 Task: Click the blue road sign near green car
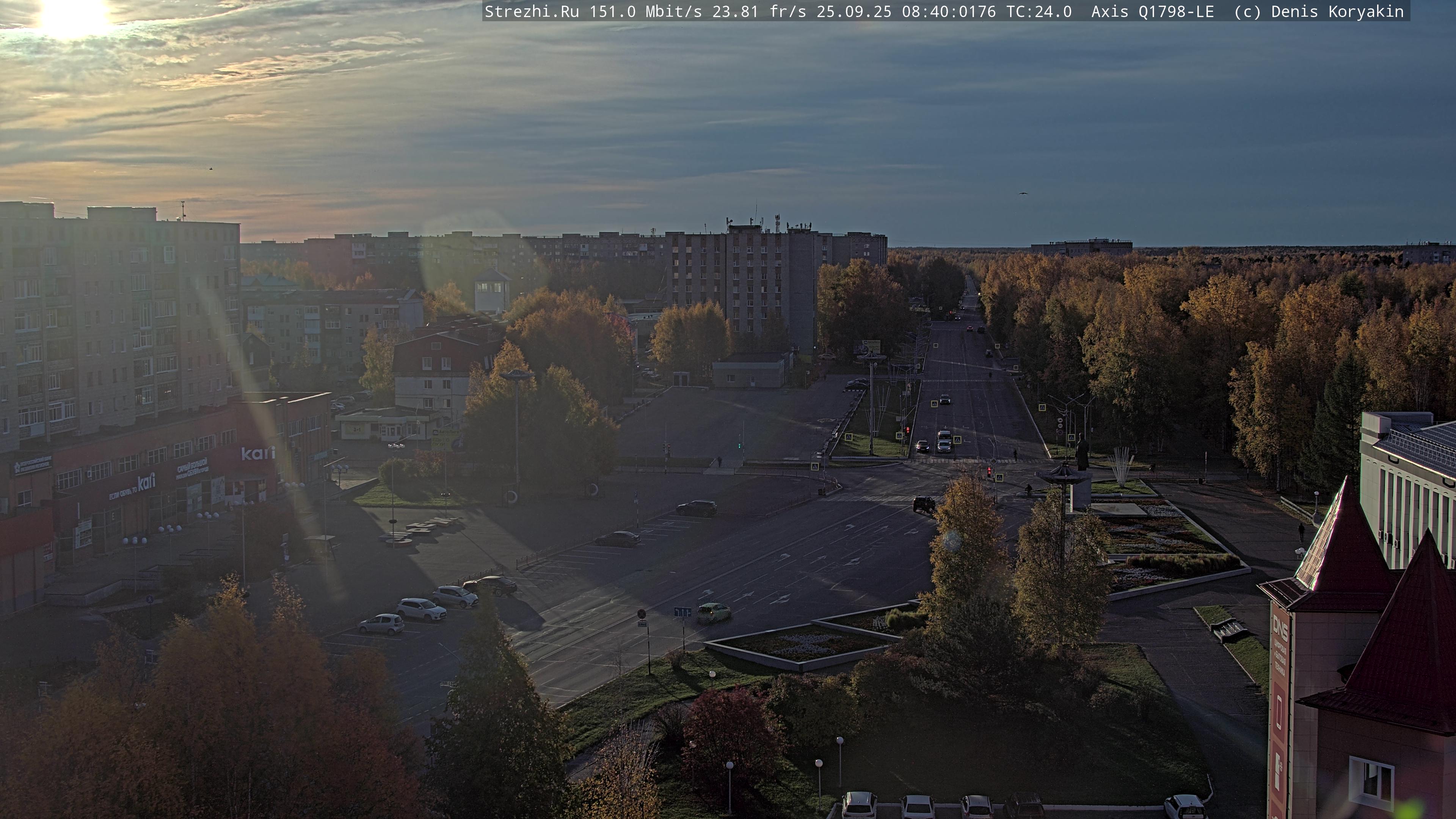coord(682,612)
